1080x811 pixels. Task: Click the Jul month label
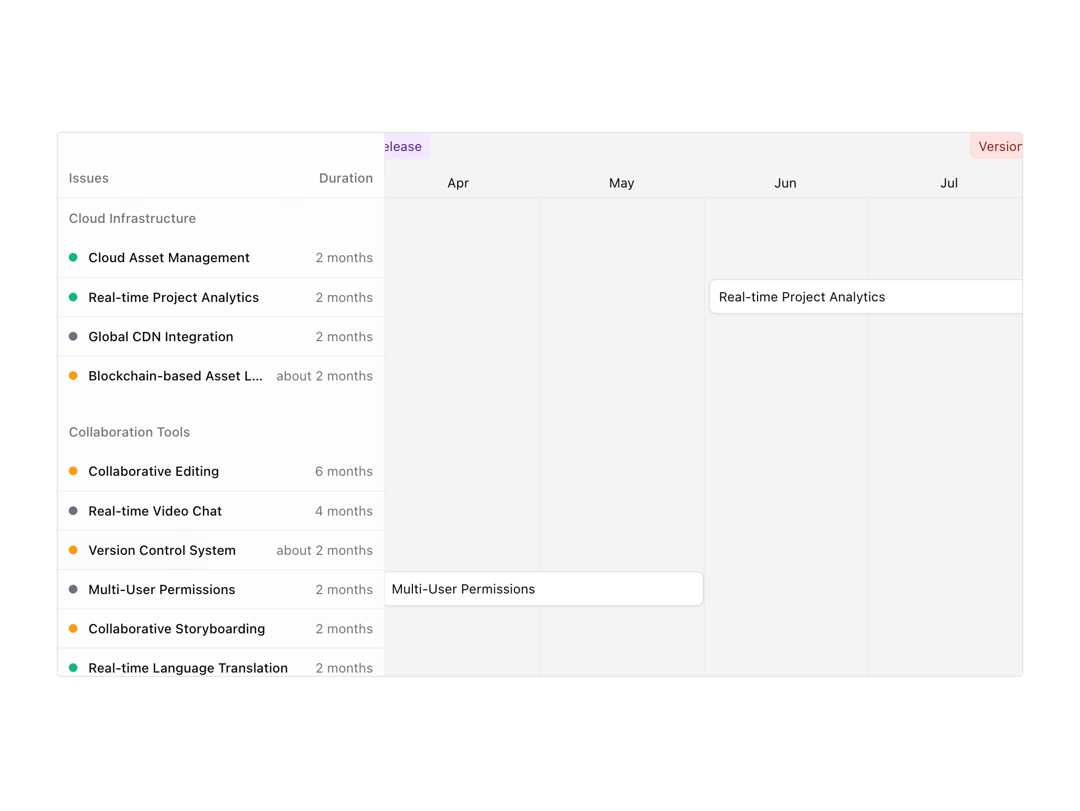(x=949, y=183)
